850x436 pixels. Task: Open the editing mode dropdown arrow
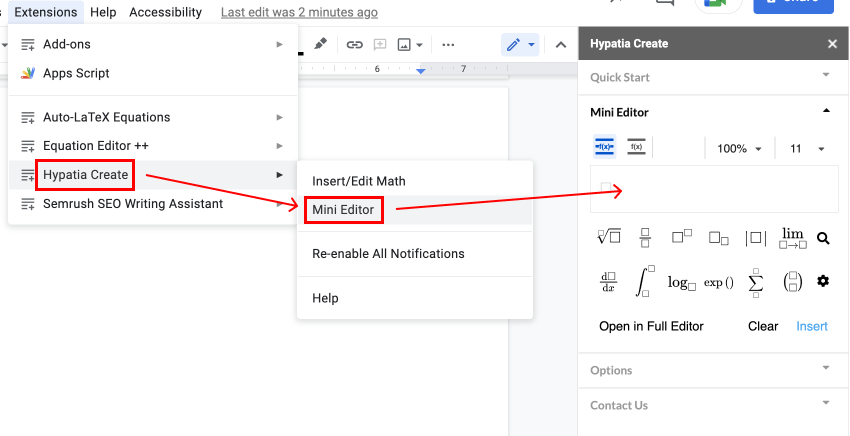coord(531,44)
